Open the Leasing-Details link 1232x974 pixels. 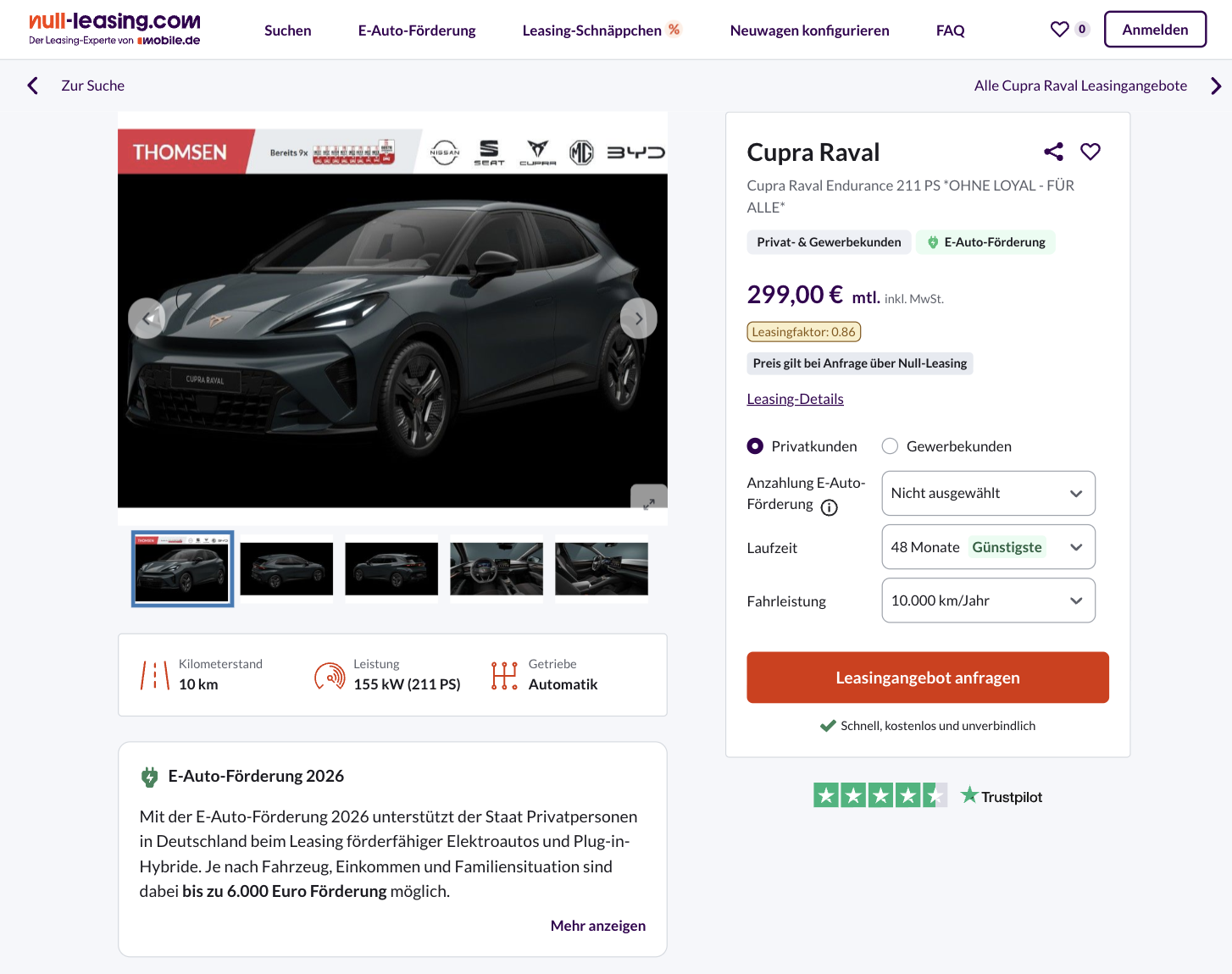coord(795,399)
